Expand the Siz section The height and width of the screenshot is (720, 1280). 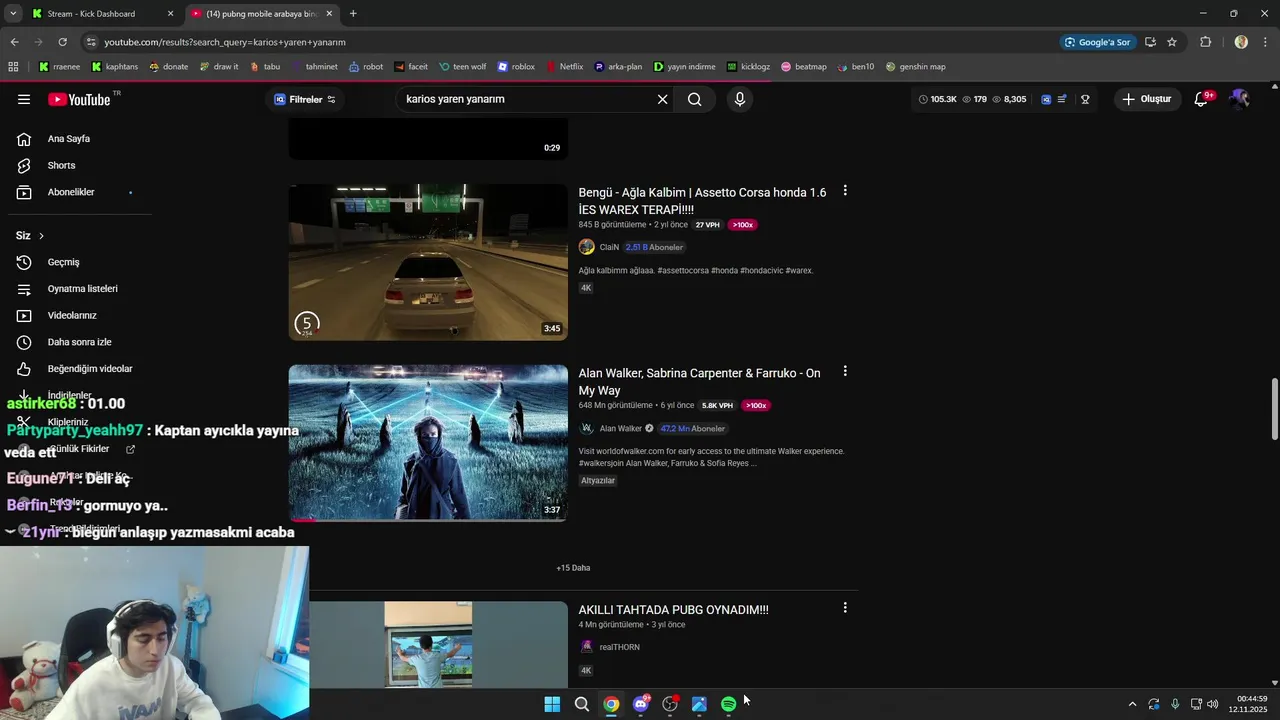(x=30, y=235)
